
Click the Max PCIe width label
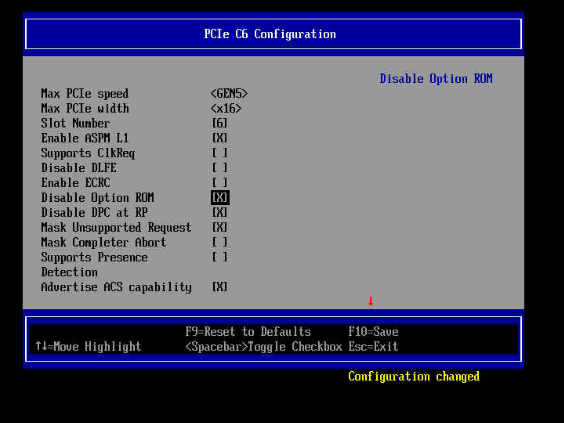click(x=85, y=108)
